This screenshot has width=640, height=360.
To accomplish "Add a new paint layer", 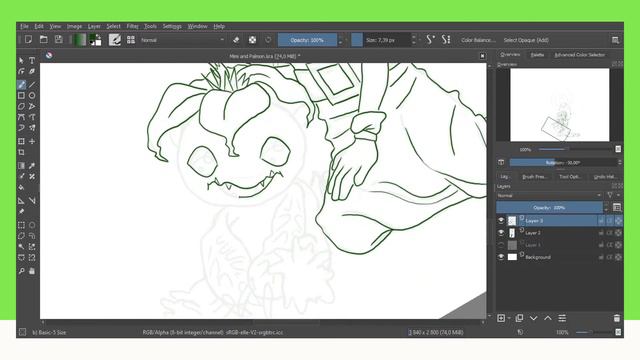I will (x=501, y=318).
